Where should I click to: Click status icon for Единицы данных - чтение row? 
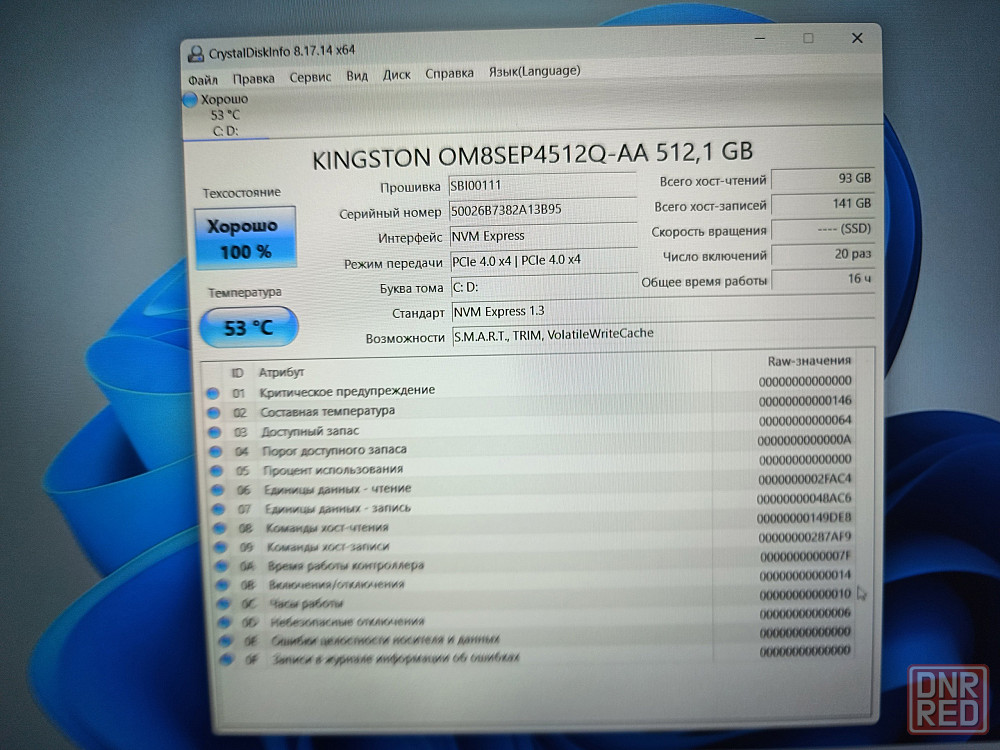click(218, 490)
